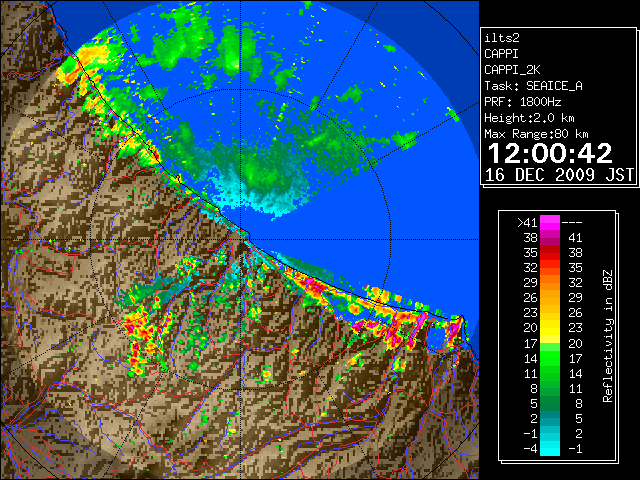The image size is (640, 480).
Task: Click the 'Height:2.0 km' entry
Action: (x=529, y=118)
